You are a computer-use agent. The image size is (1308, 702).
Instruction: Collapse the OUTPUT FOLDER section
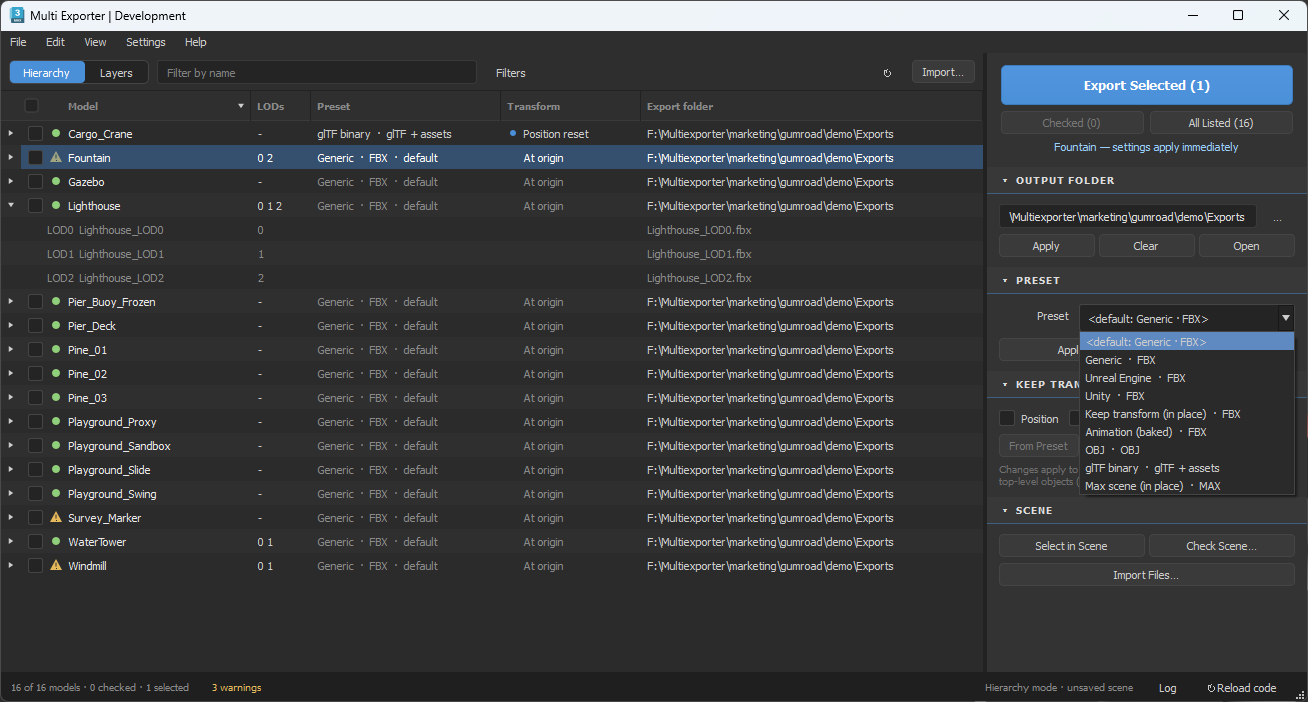click(x=1004, y=181)
